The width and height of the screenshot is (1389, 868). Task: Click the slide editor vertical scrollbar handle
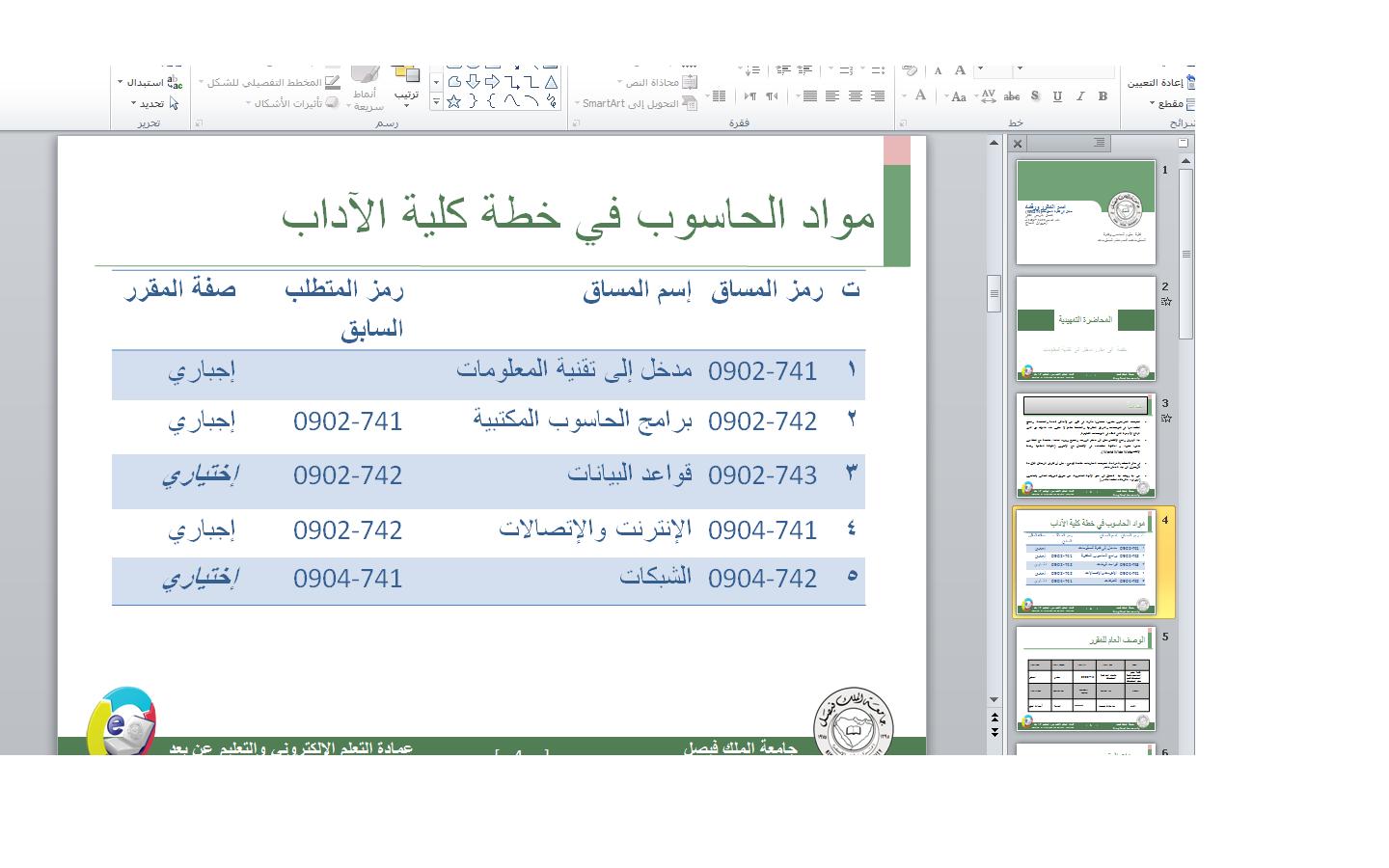994,293
